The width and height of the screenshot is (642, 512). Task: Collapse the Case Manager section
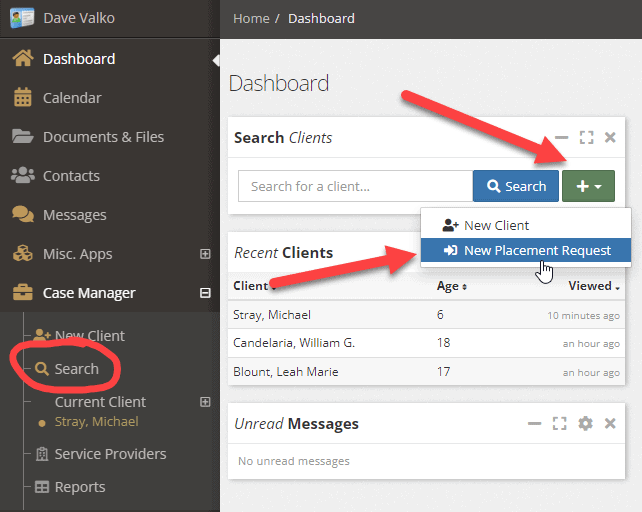pos(205,293)
